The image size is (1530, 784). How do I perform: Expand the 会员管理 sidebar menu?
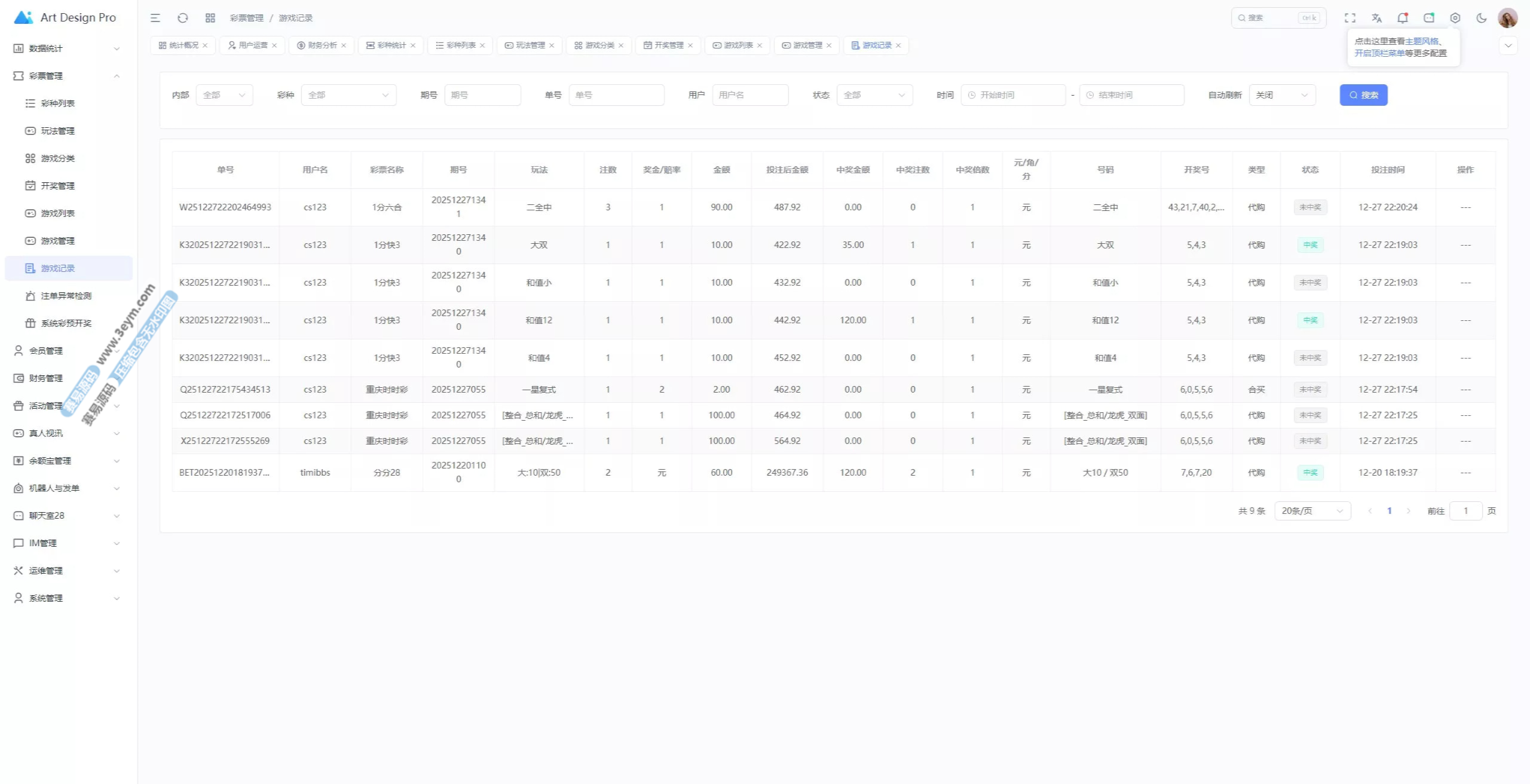tap(46, 351)
